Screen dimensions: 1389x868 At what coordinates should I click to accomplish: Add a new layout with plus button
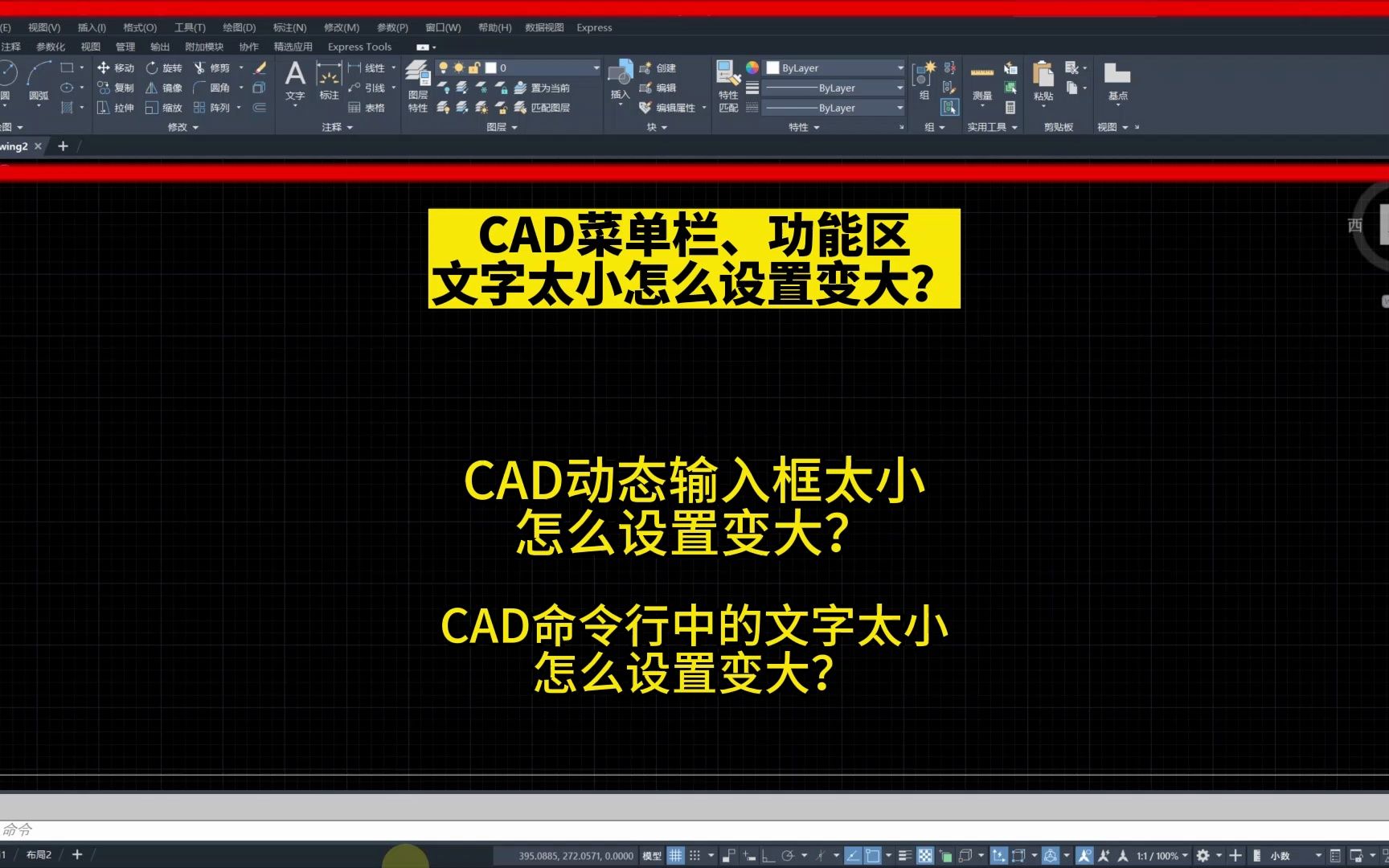click(x=77, y=855)
